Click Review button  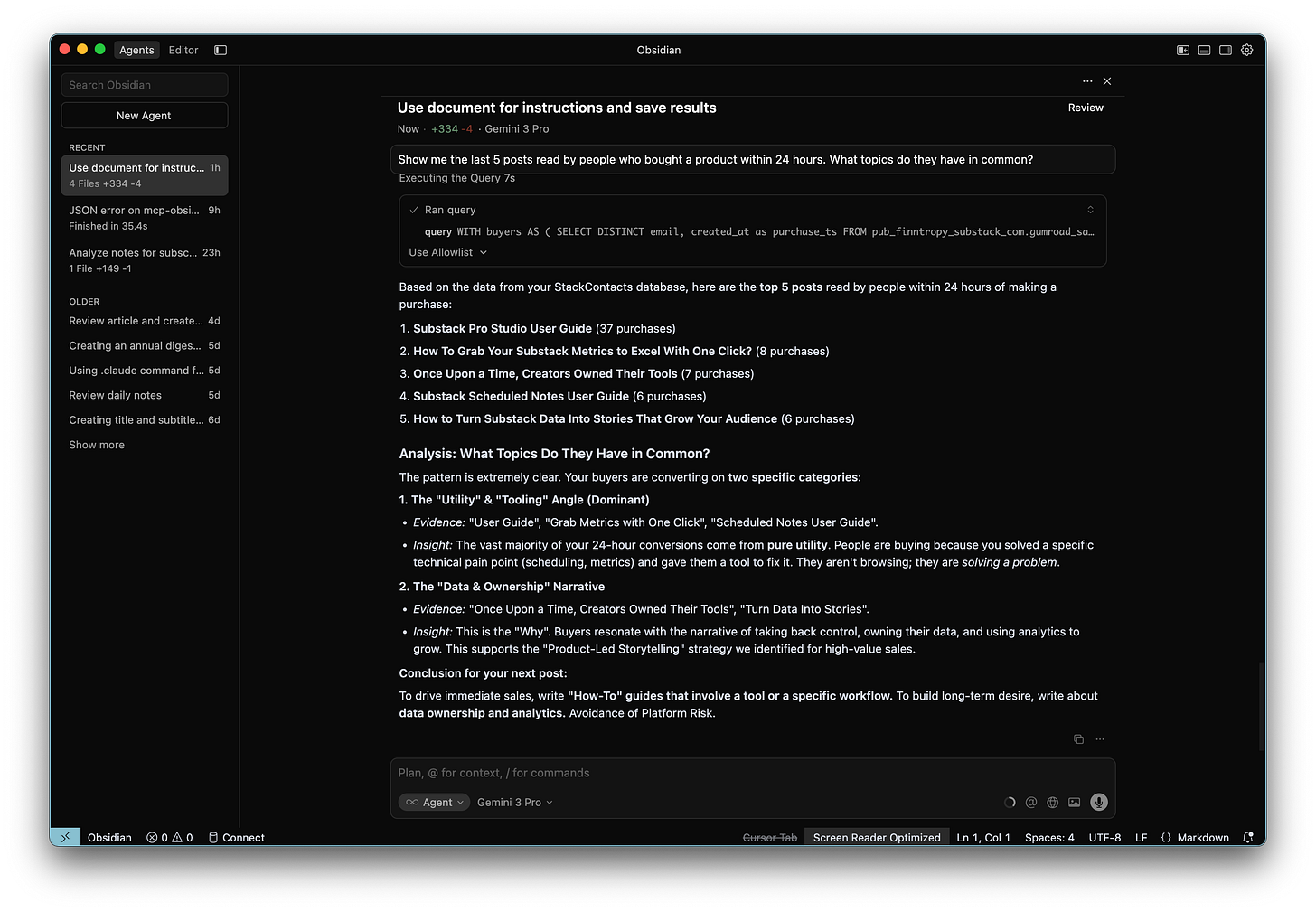(x=1086, y=108)
